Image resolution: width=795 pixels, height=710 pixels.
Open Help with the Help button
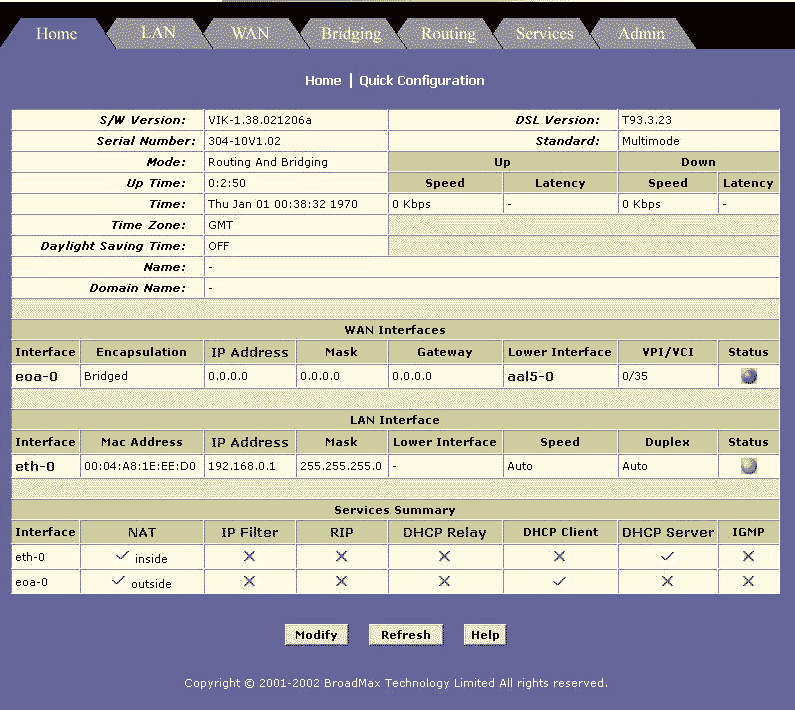coord(485,635)
